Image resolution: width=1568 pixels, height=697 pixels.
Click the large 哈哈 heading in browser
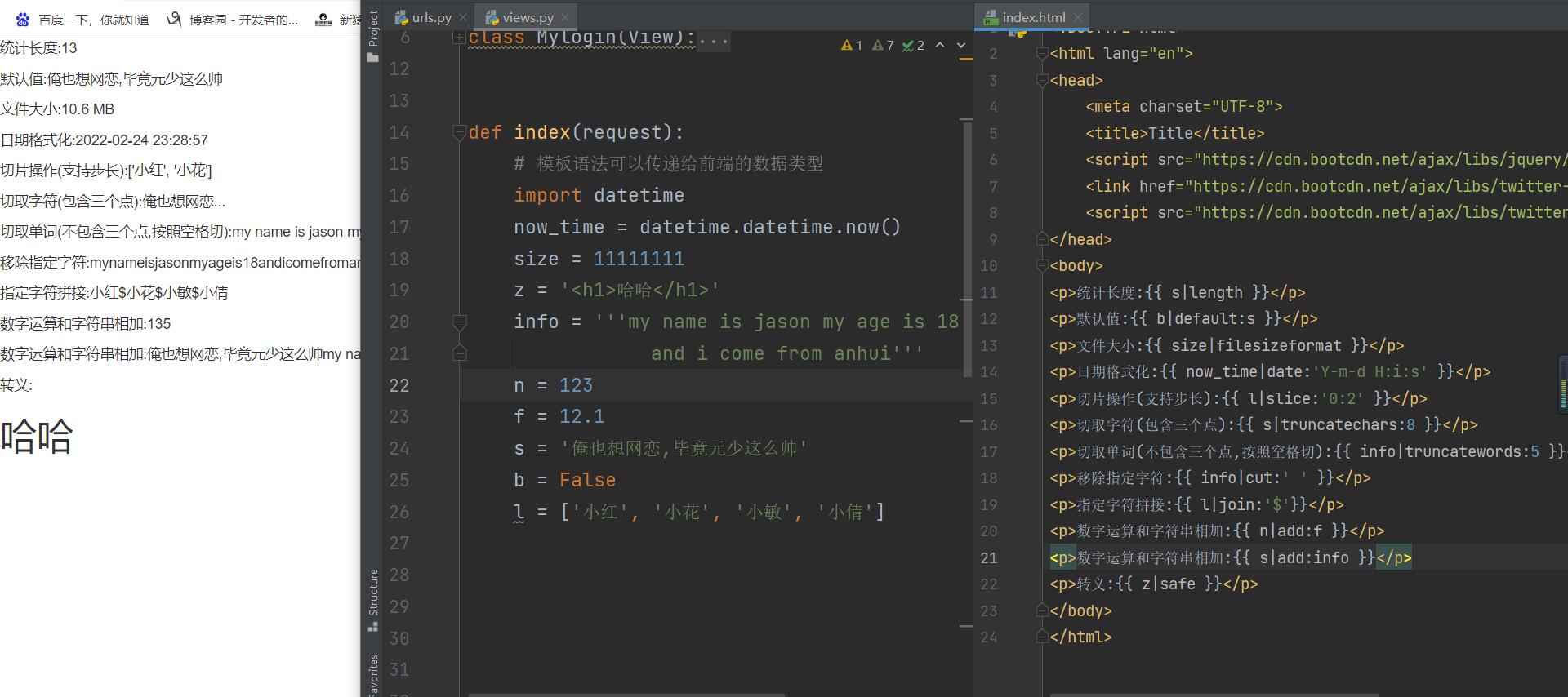(37, 437)
